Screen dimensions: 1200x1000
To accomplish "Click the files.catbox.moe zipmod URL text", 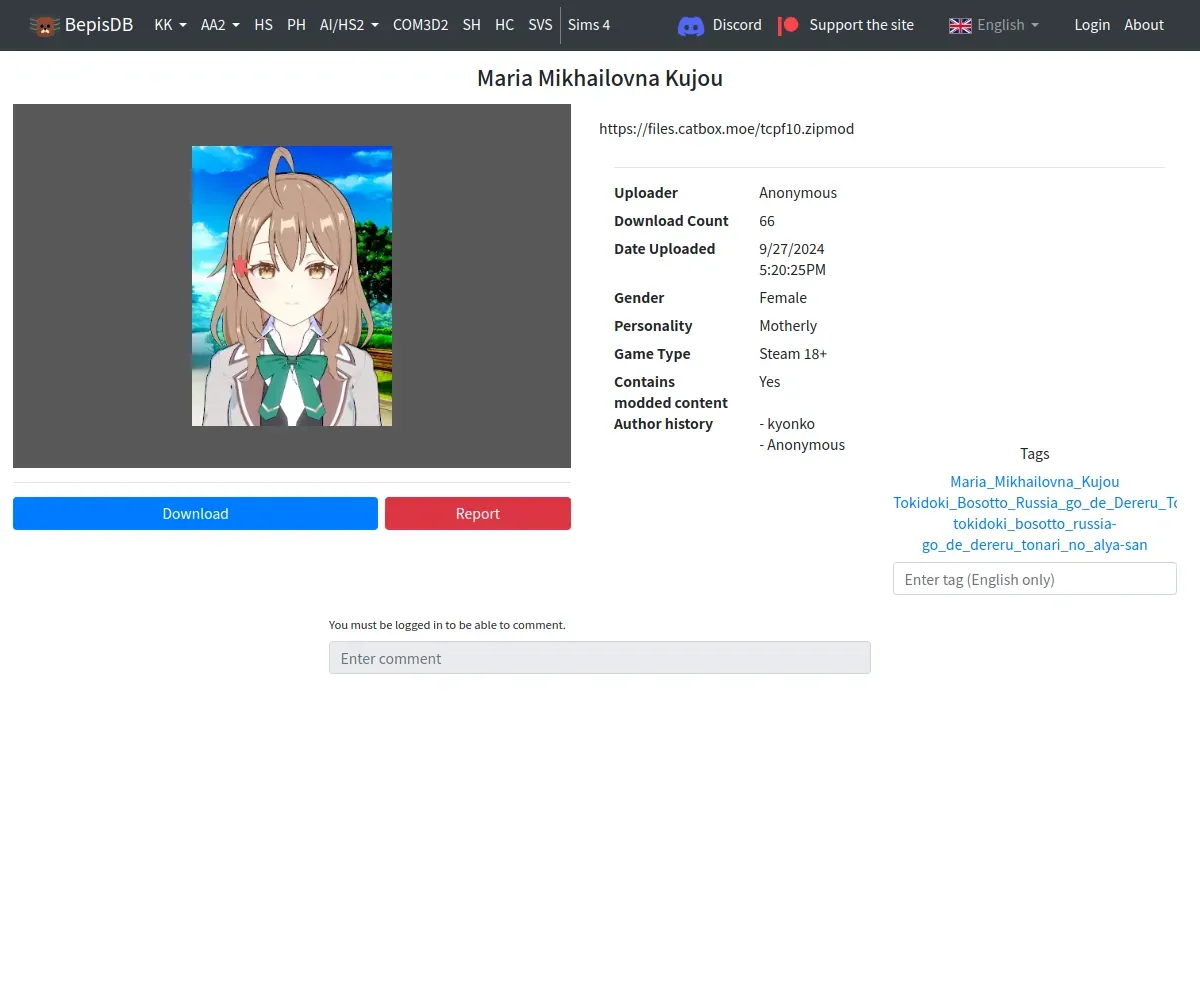I will click(727, 128).
